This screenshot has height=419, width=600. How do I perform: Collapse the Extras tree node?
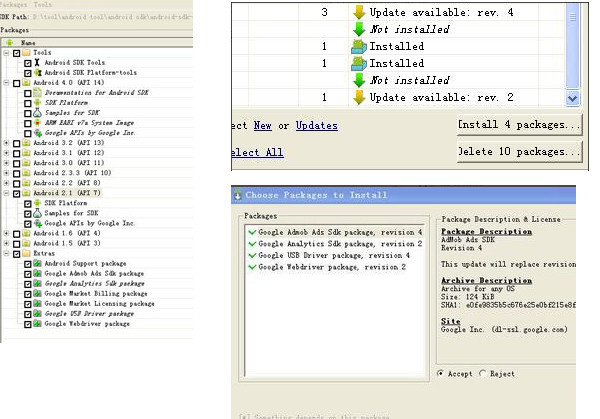coord(7,253)
